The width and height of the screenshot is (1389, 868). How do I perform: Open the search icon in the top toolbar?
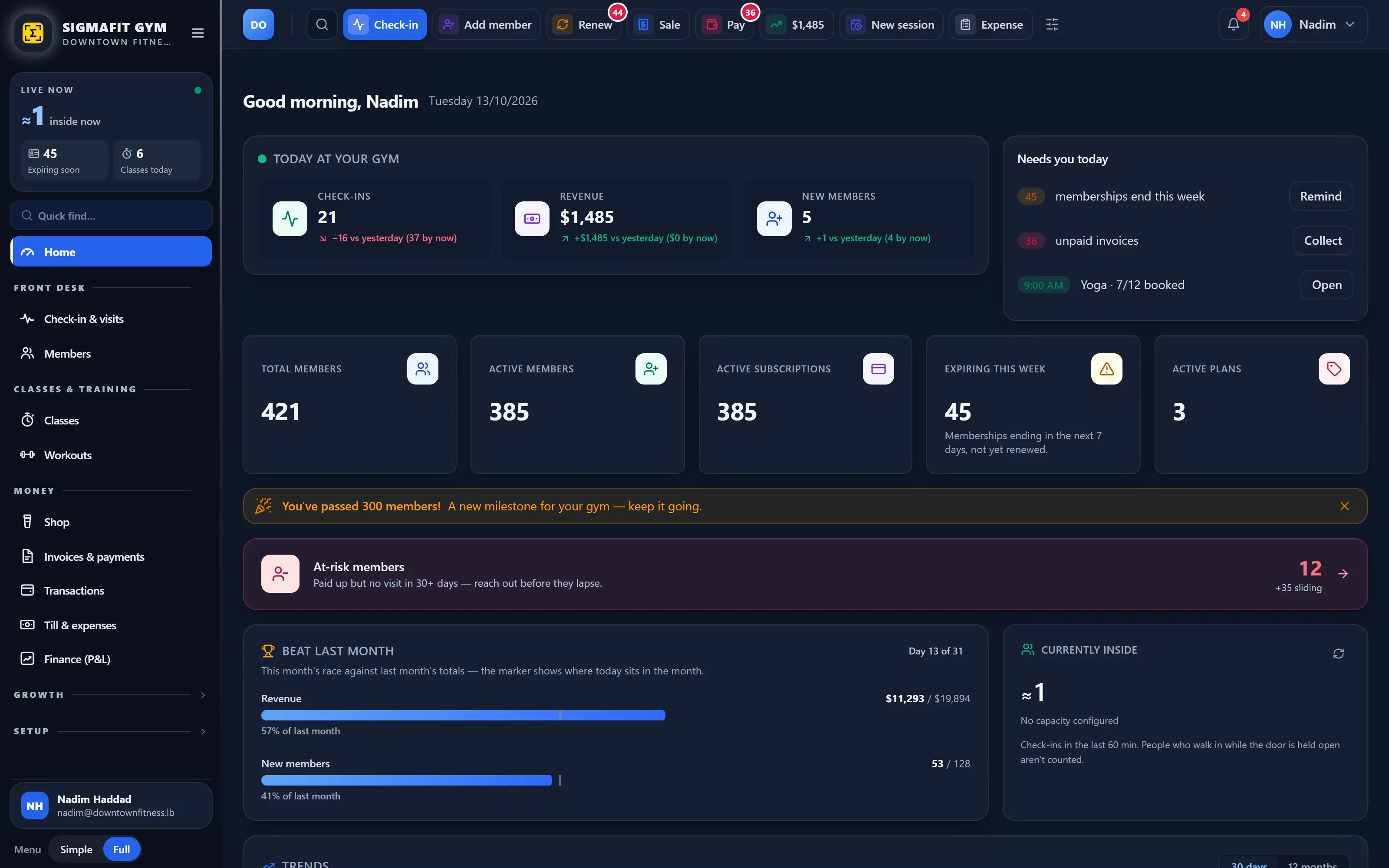(x=322, y=24)
